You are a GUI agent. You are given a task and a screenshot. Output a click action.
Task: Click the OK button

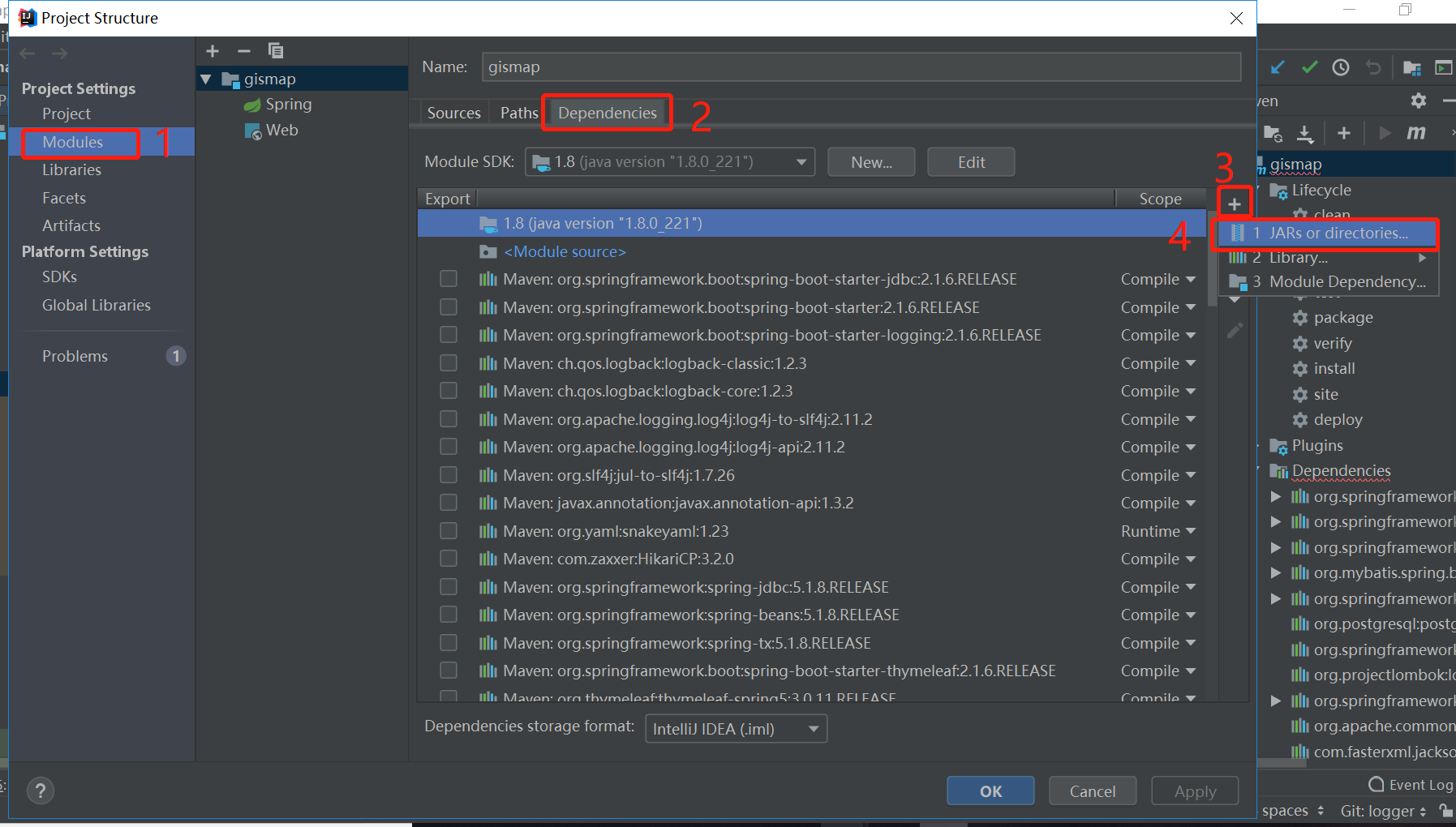[x=990, y=791]
